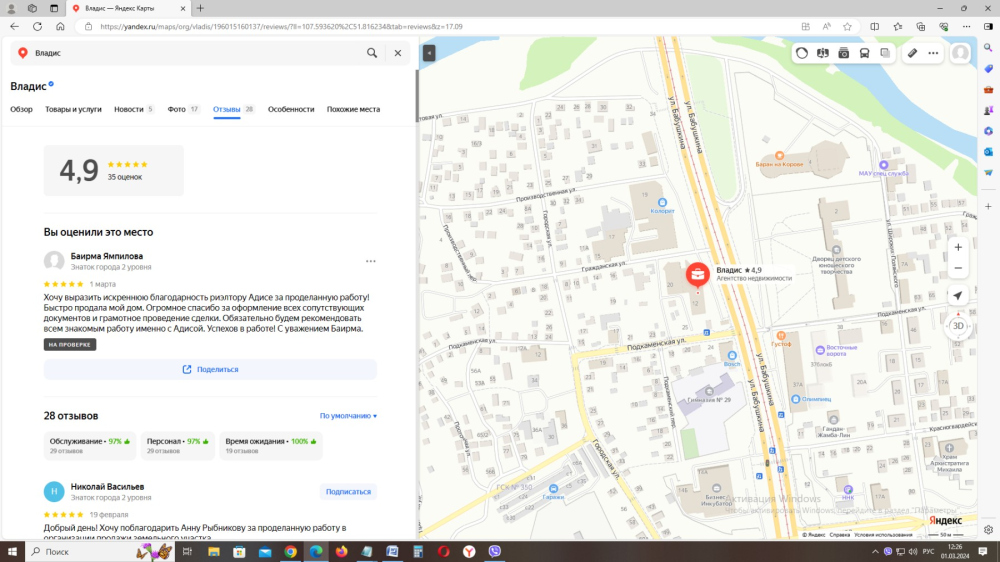Click the Владис red map marker
The width and height of the screenshot is (1000, 562).
pos(698,274)
